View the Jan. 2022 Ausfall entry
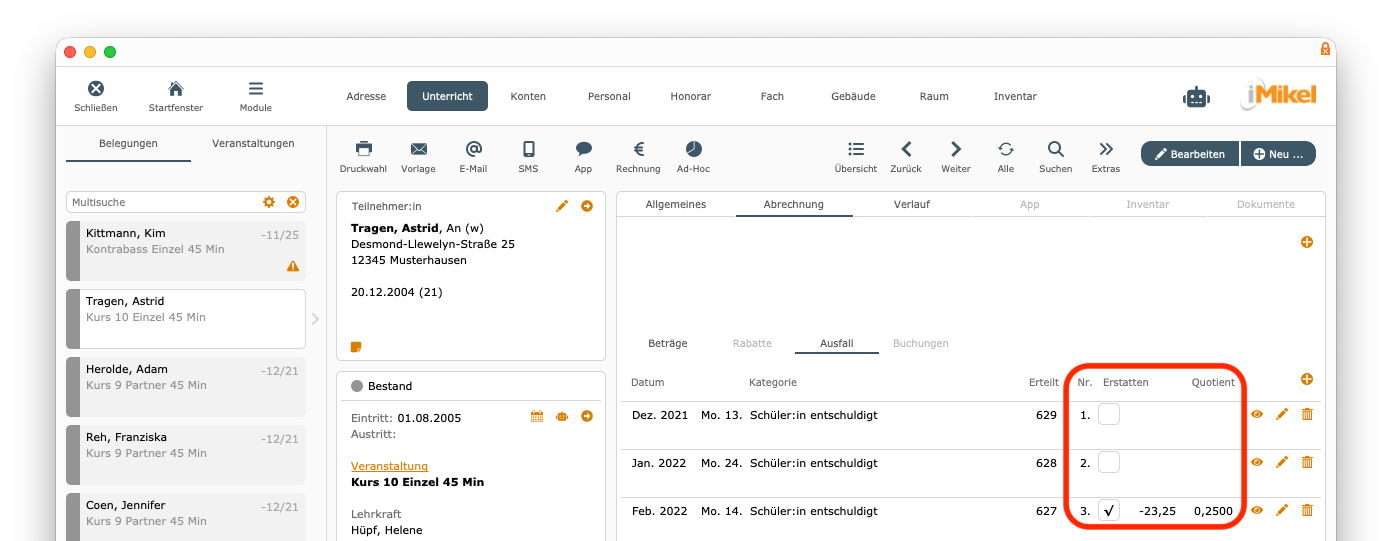Viewport: 1392px width, 541px height. (1257, 462)
